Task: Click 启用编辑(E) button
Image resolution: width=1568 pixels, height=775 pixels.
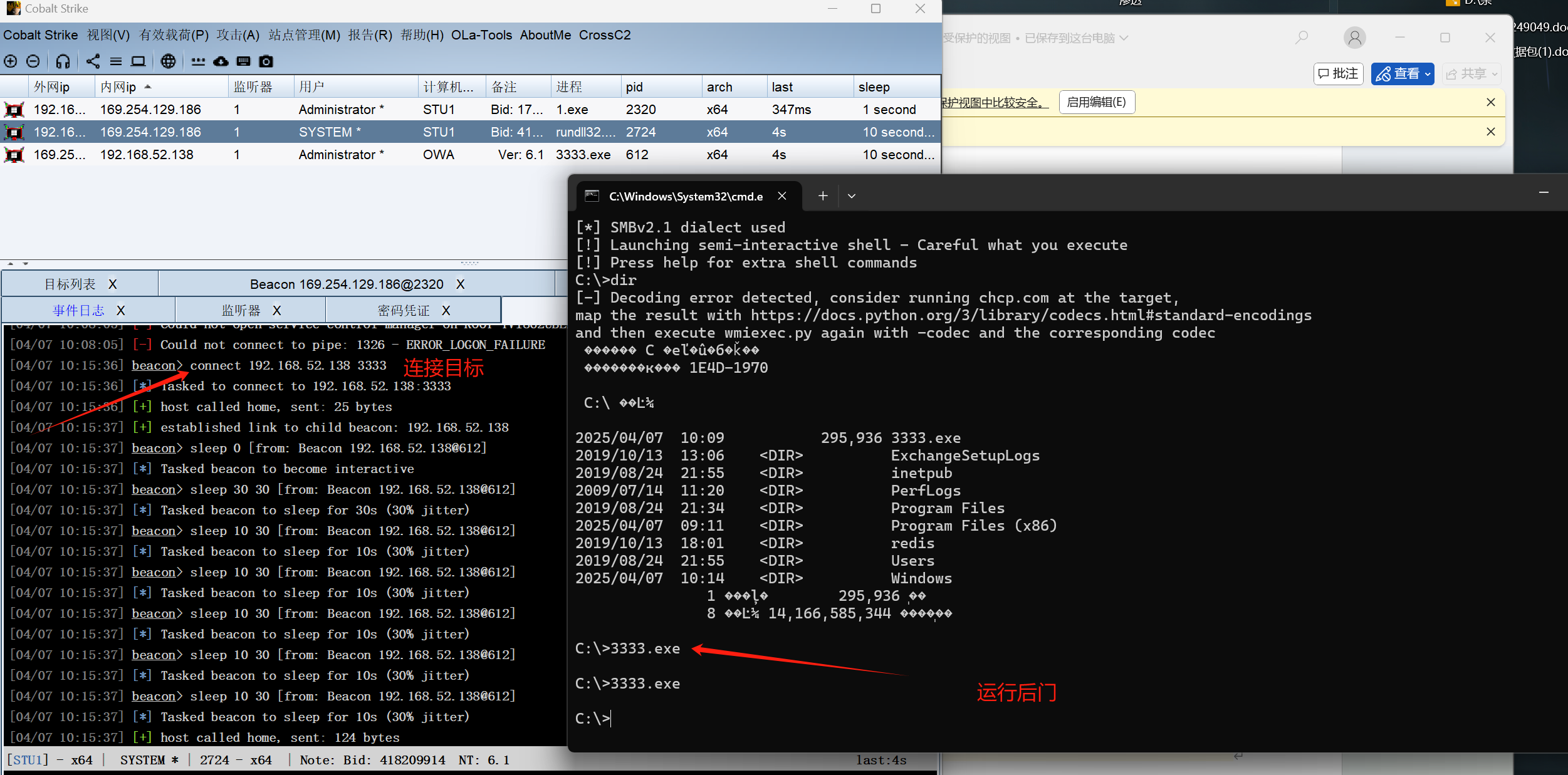Action: (x=1096, y=102)
